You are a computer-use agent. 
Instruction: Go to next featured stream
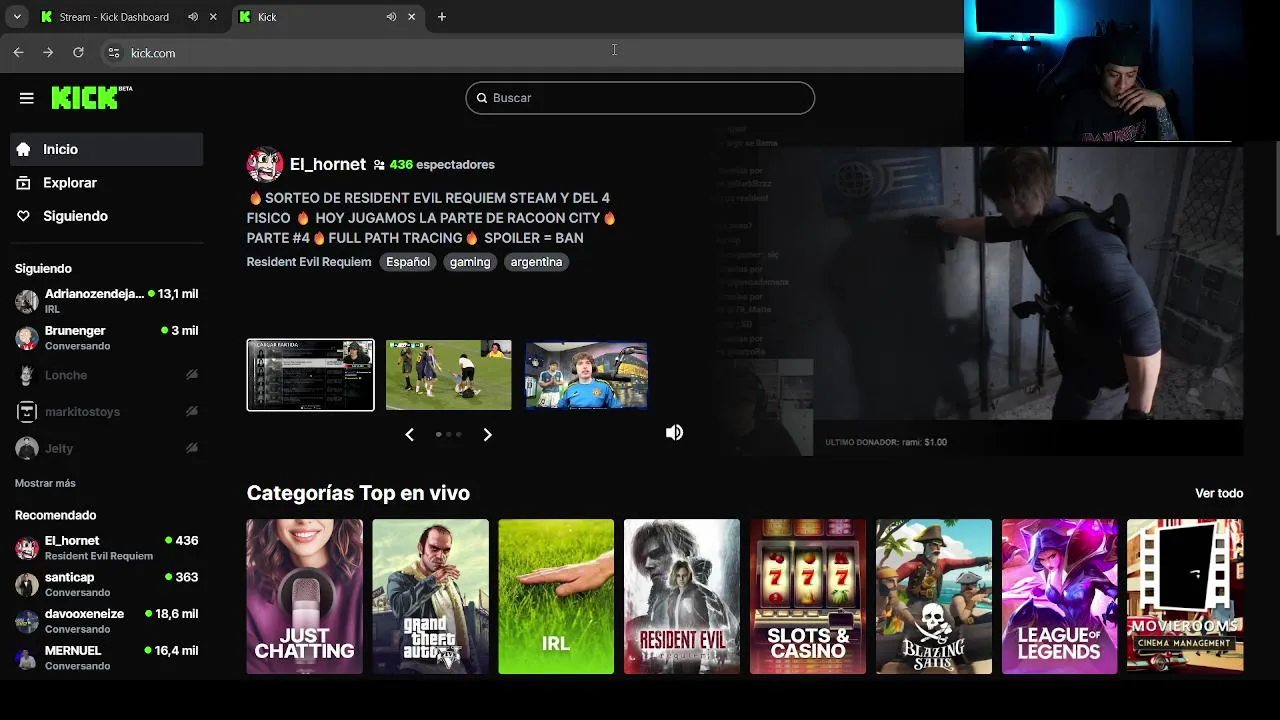coord(487,434)
